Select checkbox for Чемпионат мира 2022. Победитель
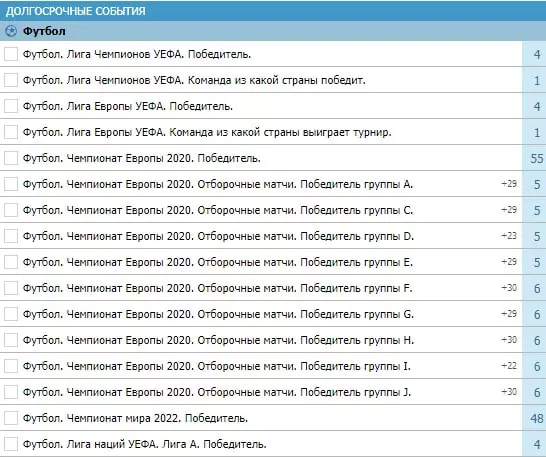 pos(11,418)
